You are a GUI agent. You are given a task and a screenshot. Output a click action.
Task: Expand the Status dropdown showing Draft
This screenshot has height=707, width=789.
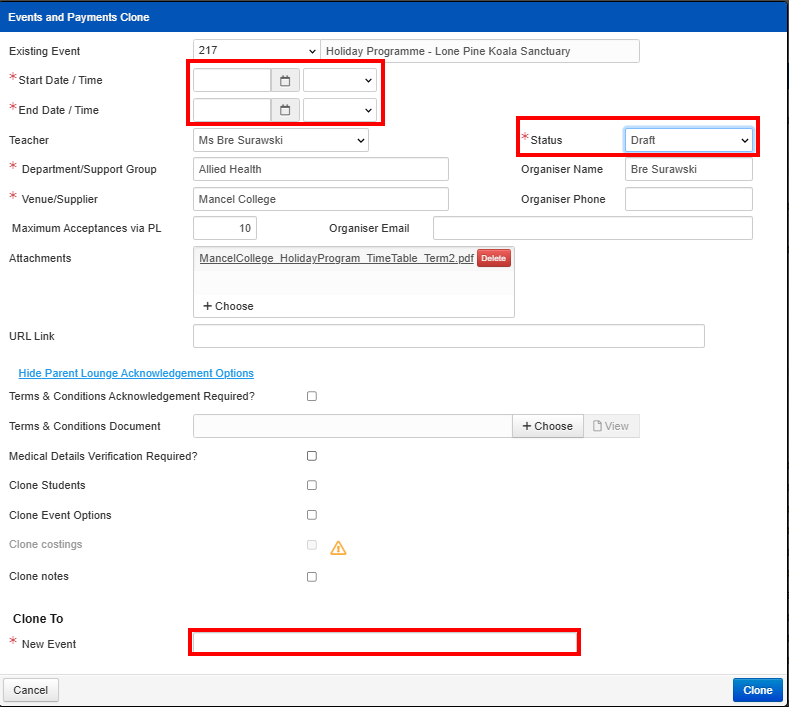click(688, 141)
